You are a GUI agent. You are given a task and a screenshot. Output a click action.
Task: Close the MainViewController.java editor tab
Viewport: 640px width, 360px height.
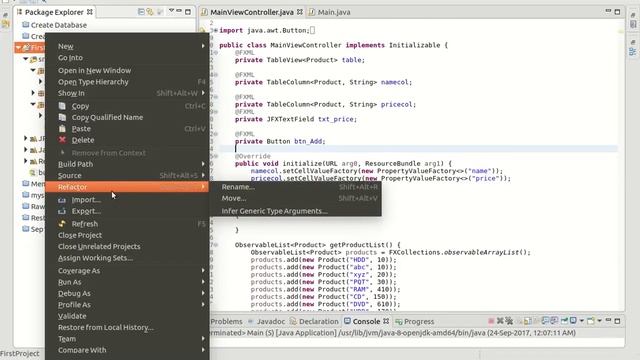[x=300, y=12]
